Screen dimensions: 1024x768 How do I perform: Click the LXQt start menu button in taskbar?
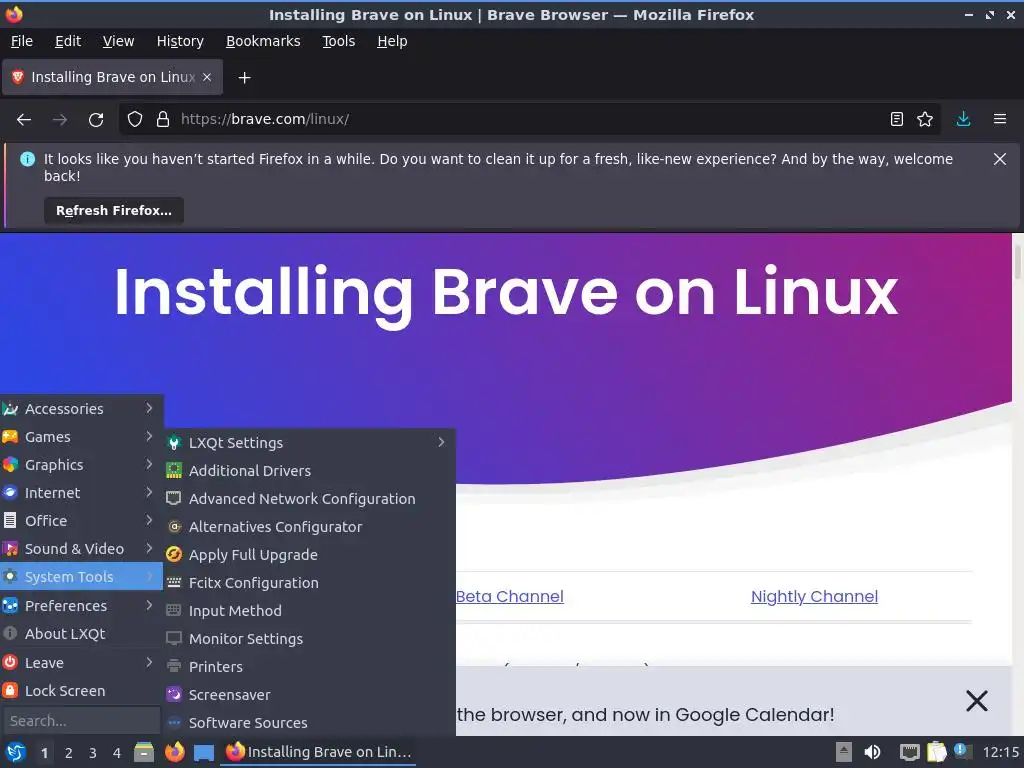[16, 753]
